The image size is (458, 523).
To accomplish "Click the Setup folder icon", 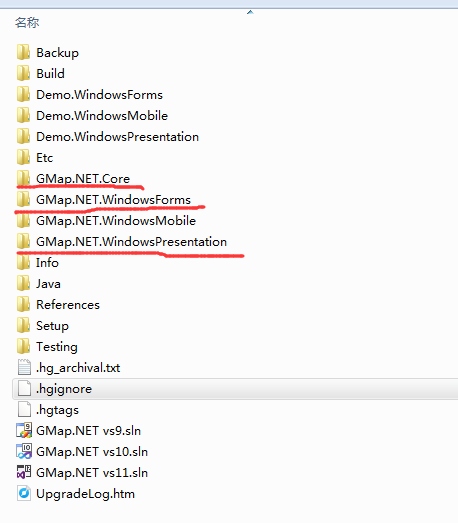I will click(x=23, y=326).
